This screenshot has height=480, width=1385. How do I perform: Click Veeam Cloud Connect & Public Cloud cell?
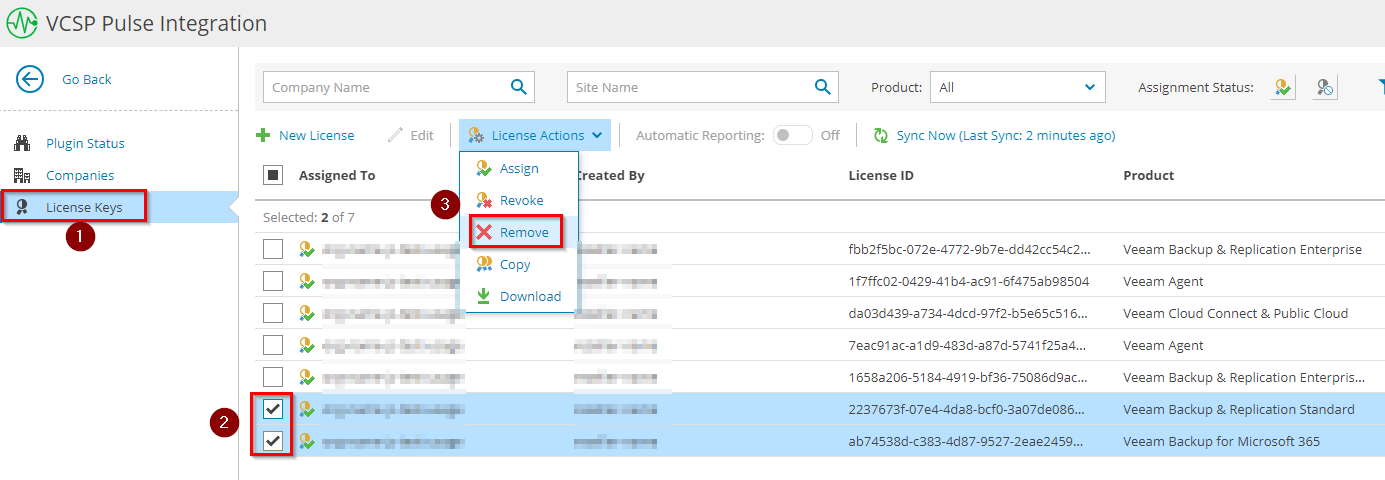click(x=1236, y=313)
